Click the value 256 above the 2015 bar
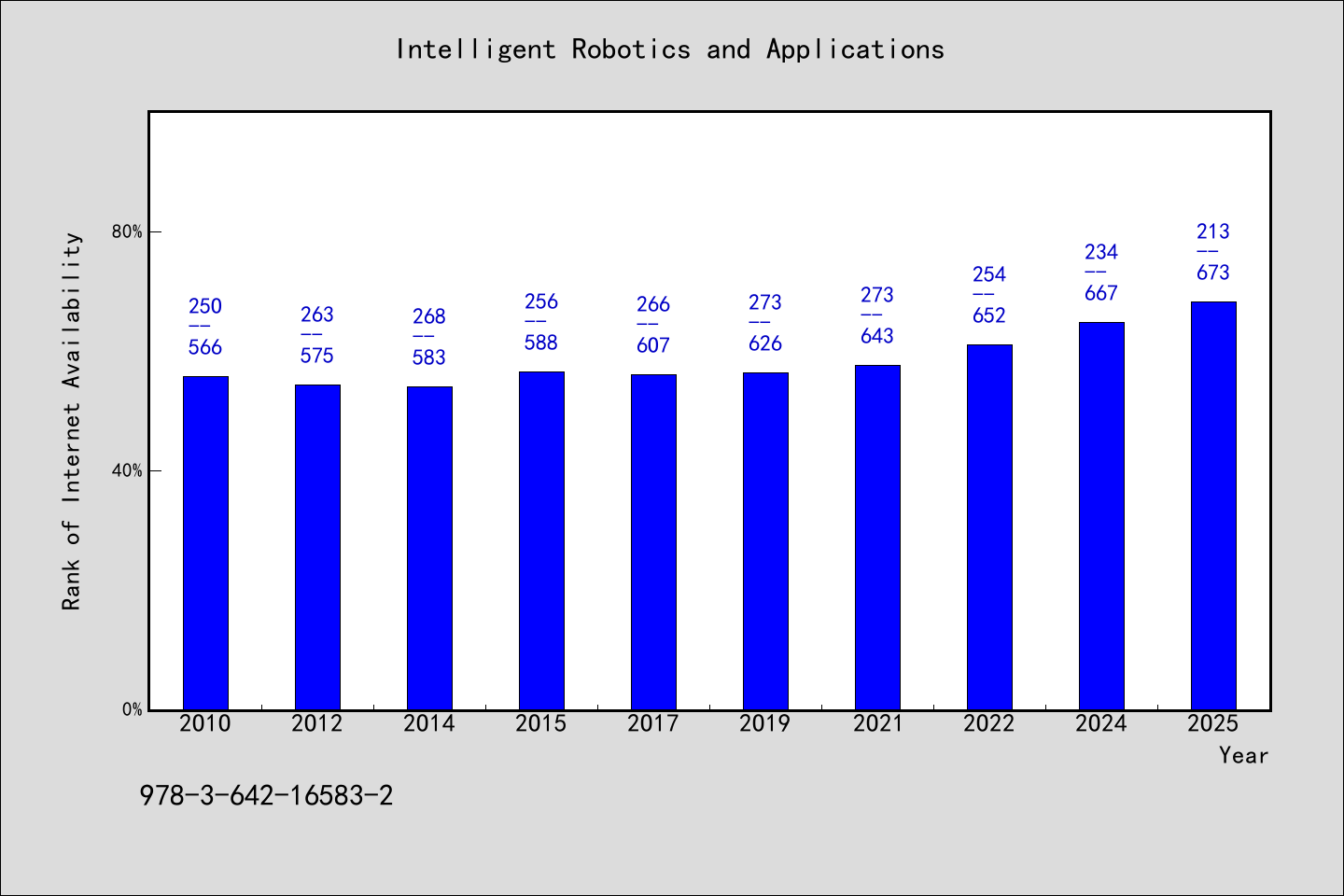 [x=541, y=301]
